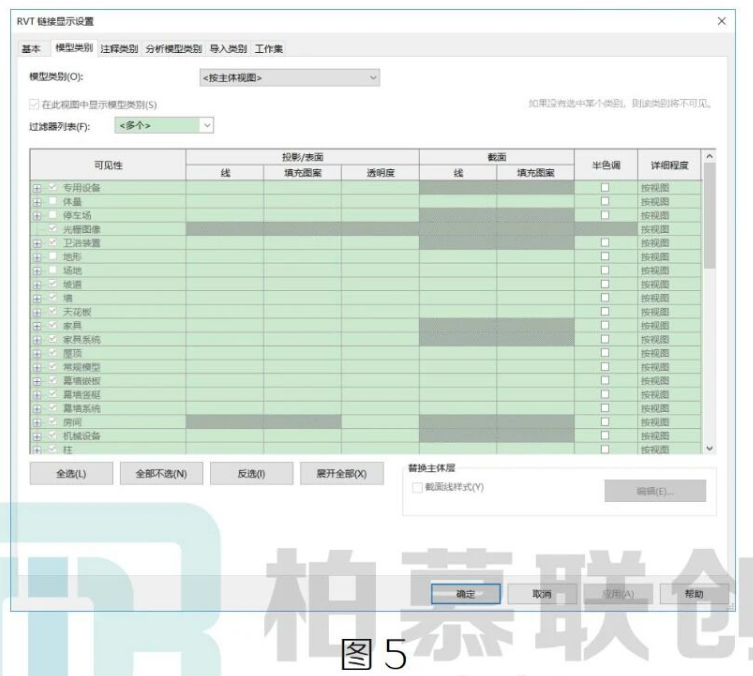Image resolution: width=753 pixels, height=676 pixels.
Task: Toggle visibility checkbox for 坡道
Action: [53, 284]
